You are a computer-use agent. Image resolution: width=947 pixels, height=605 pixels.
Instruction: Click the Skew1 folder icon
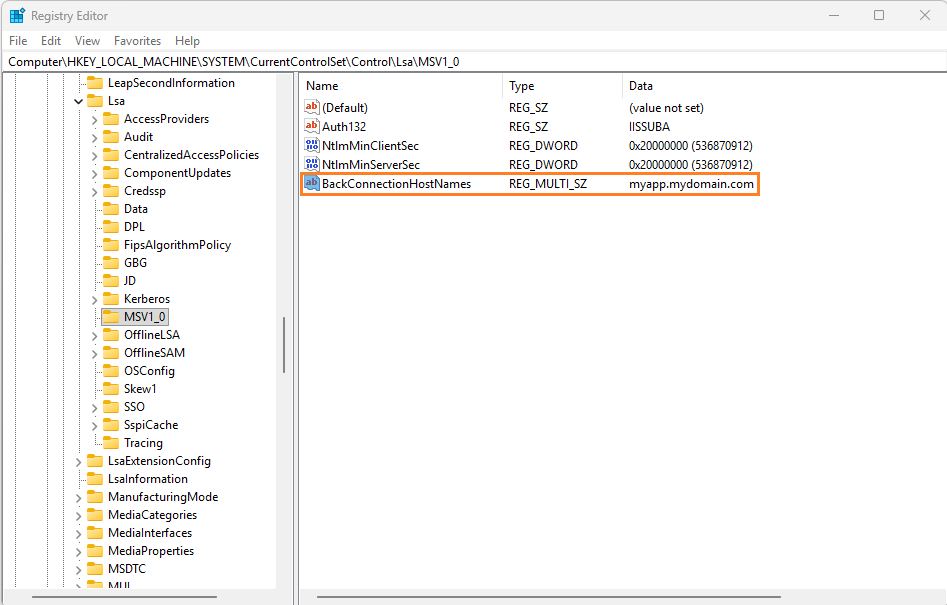[x=111, y=389]
